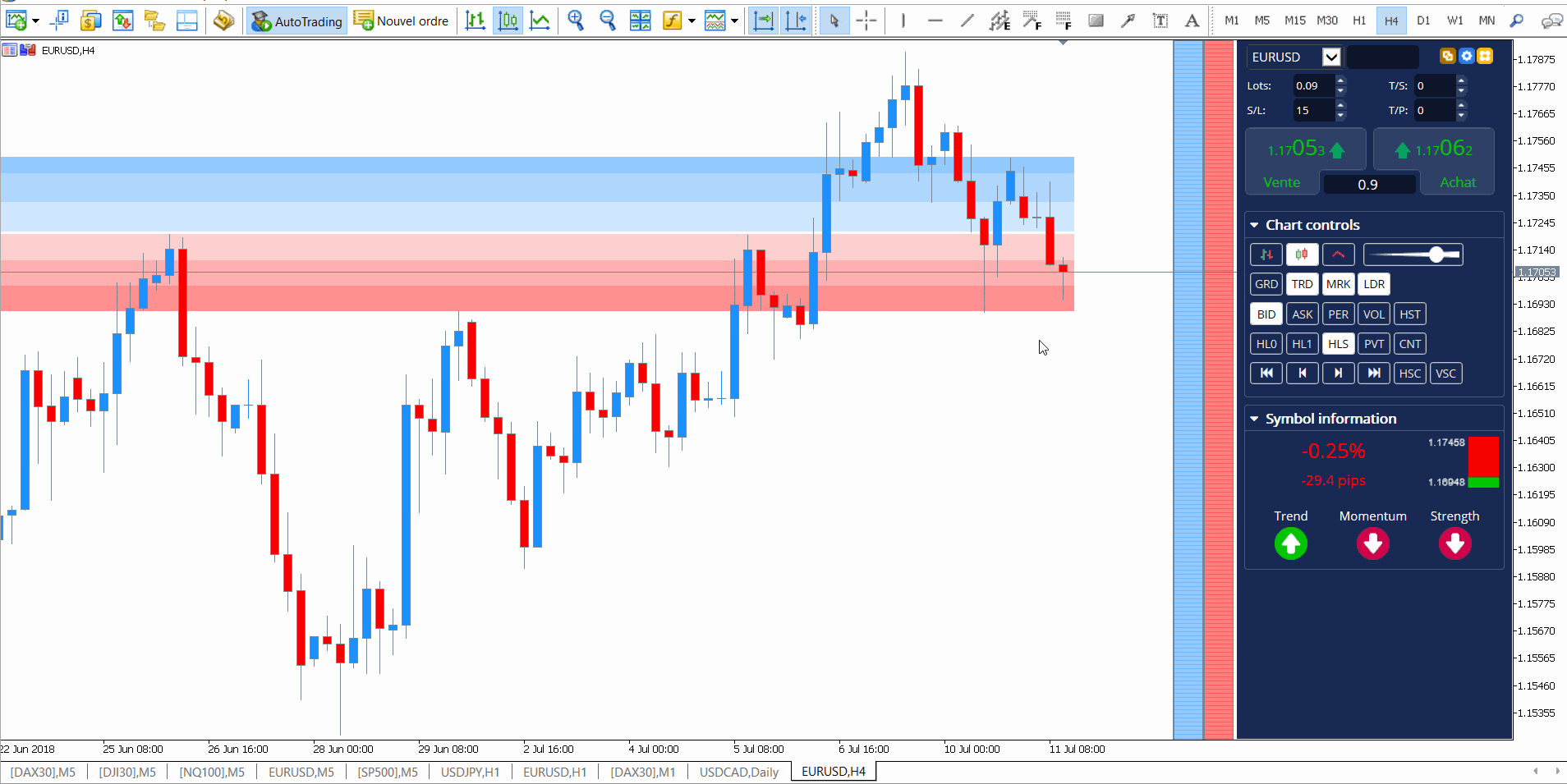Open the Fibonacci retracement tool
This screenshot has height=784, width=1567.
1032,21
